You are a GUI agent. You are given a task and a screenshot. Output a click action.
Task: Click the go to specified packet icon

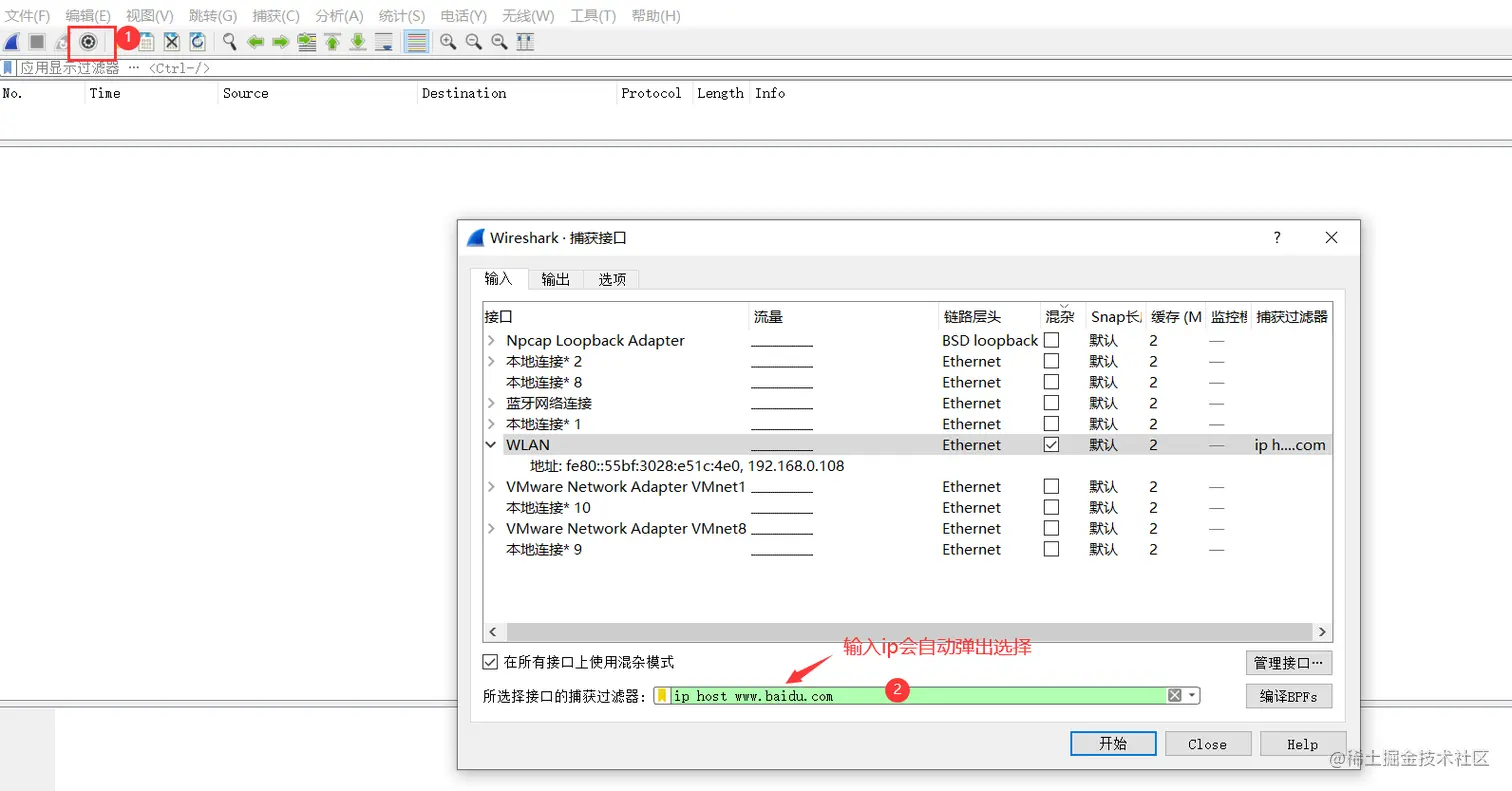[x=307, y=42]
